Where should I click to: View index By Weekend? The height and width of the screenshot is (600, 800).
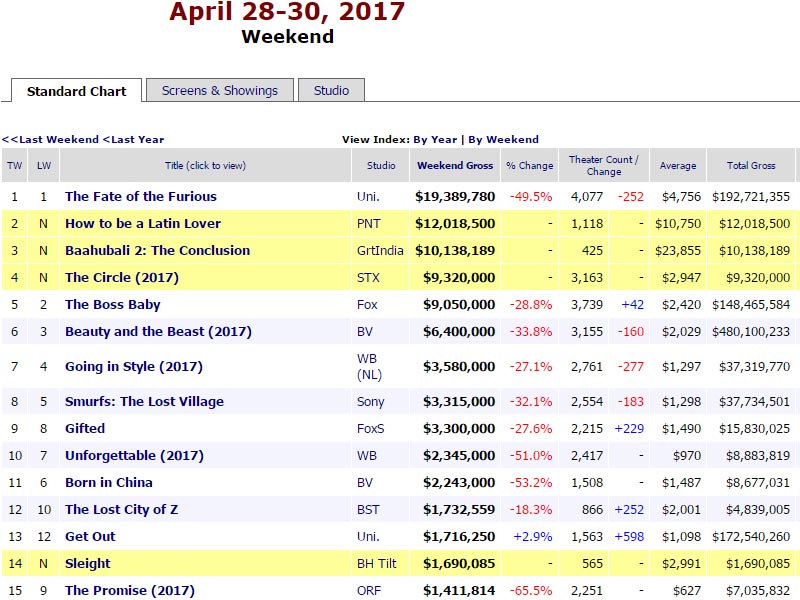[503, 140]
